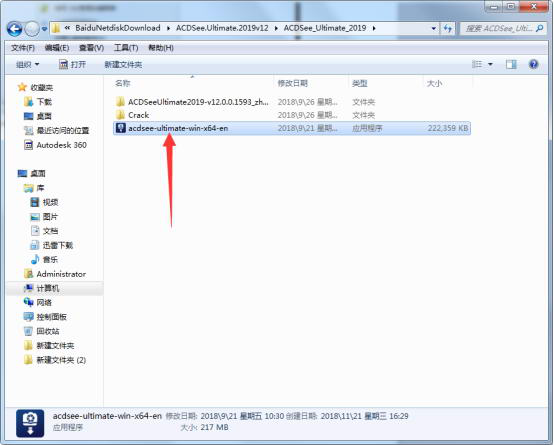Expand arrow after ACDSee_Ultimate_2019 in path

tap(374, 28)
